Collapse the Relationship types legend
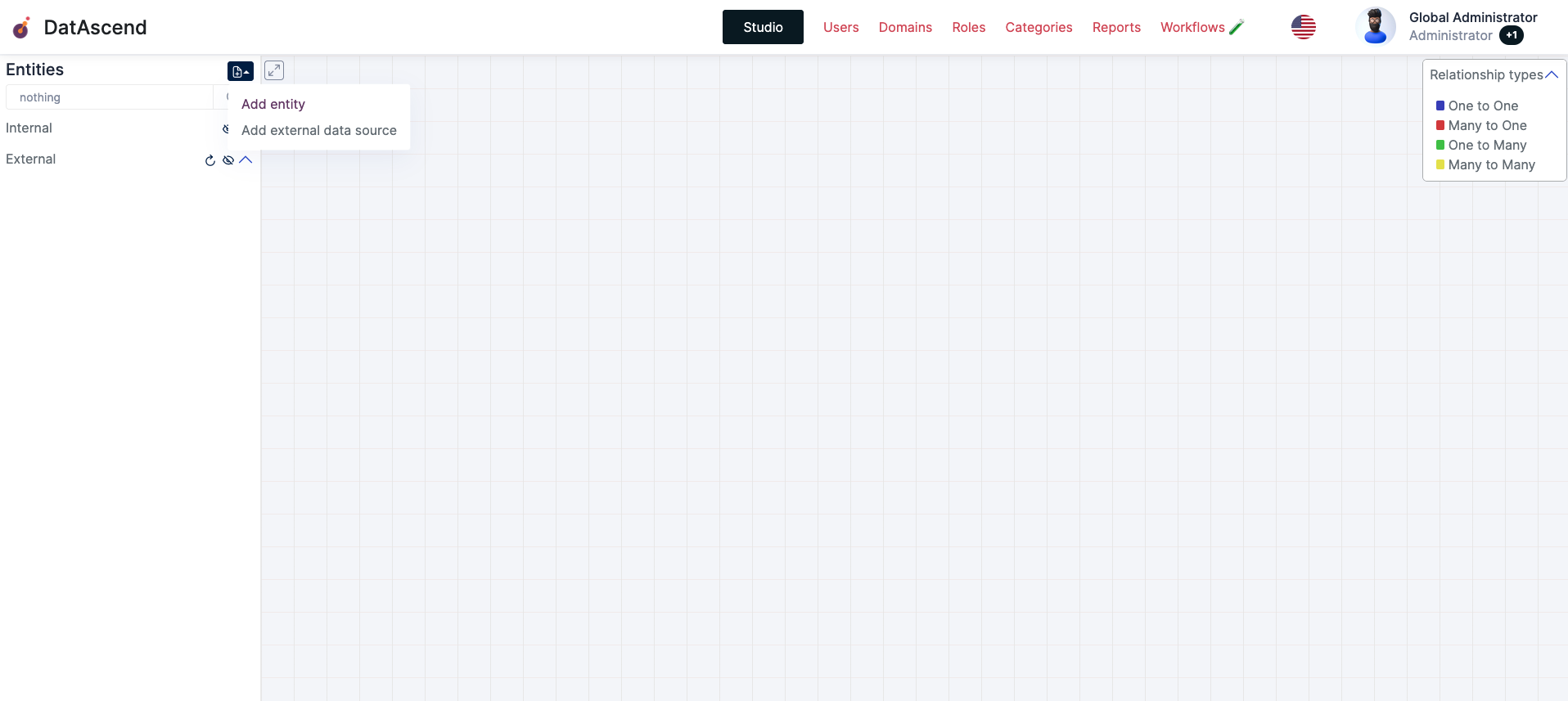Image resolution: width=1568 pixels, height=701 pixels. click(x=1552, y=74)
